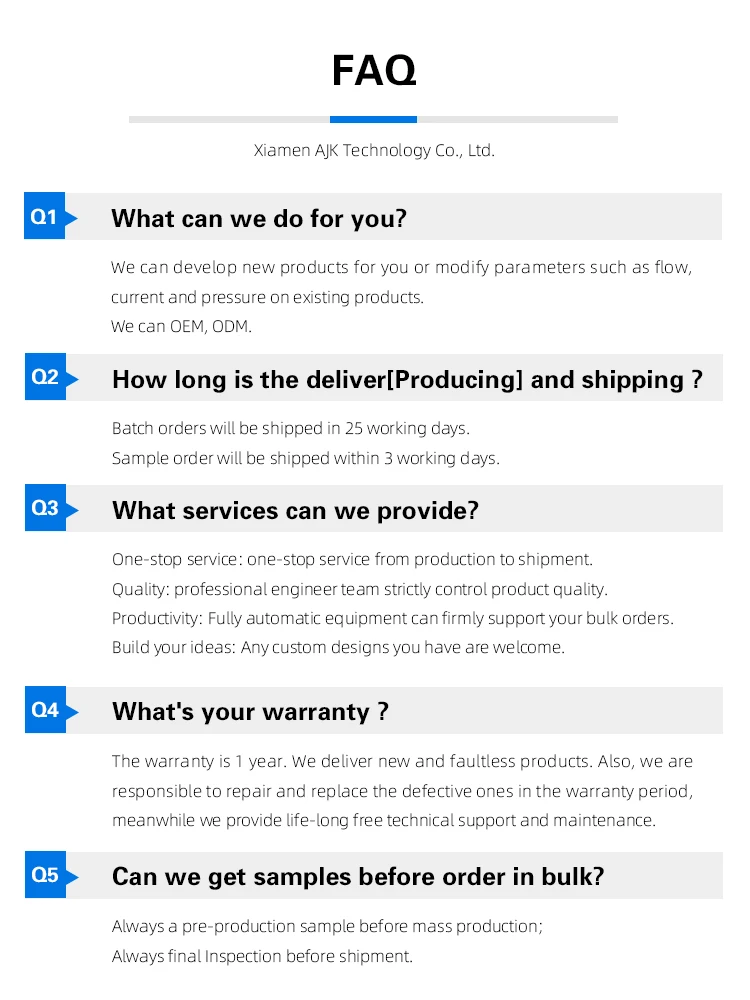Viewport: 750px width, 1000px height.
Task: Click the FAQ title at top
Action: [374, 71]
